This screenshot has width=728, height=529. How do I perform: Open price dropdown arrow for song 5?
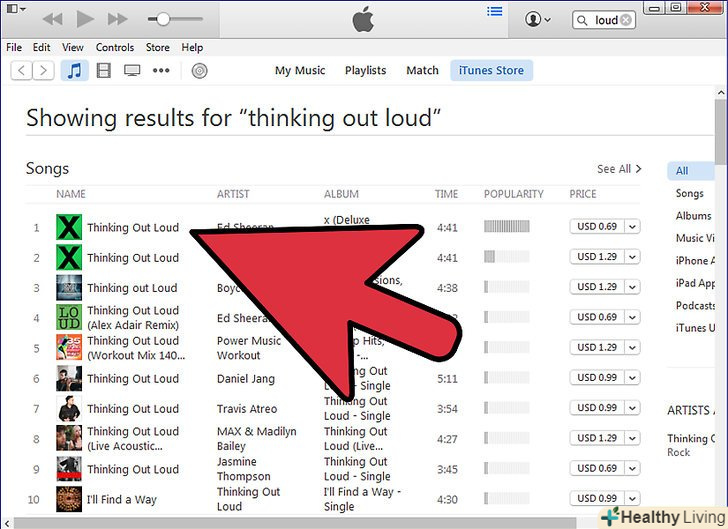(x=632, y=347)
